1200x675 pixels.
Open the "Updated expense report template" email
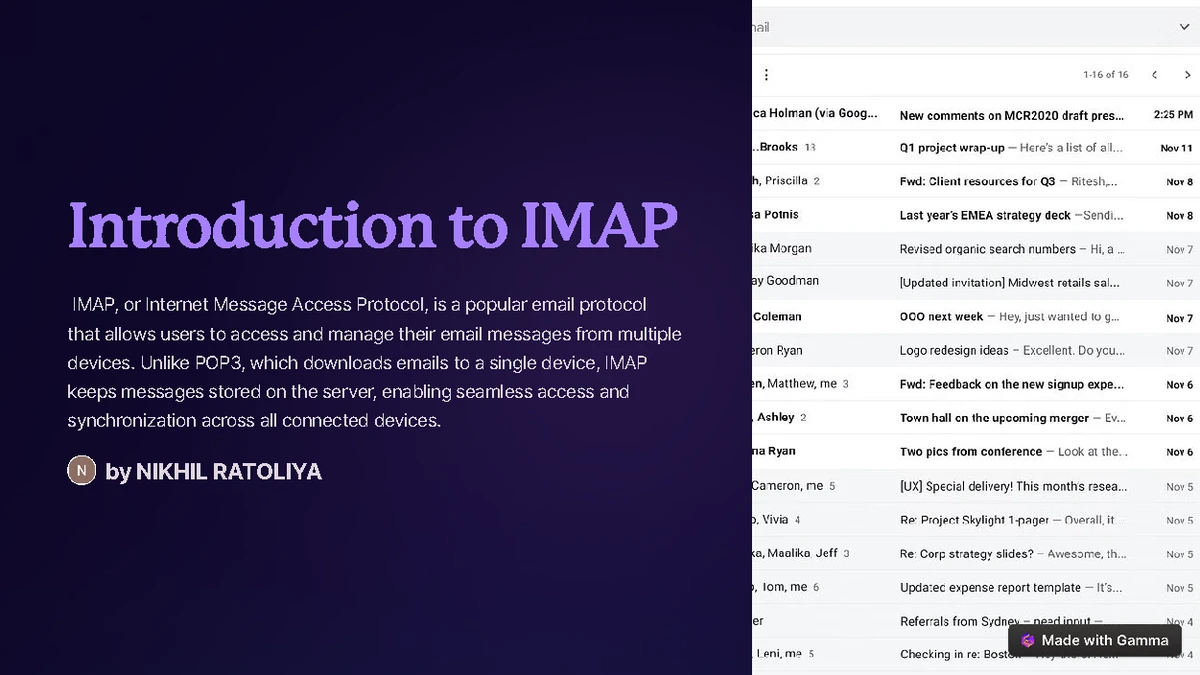coord(975,588)
